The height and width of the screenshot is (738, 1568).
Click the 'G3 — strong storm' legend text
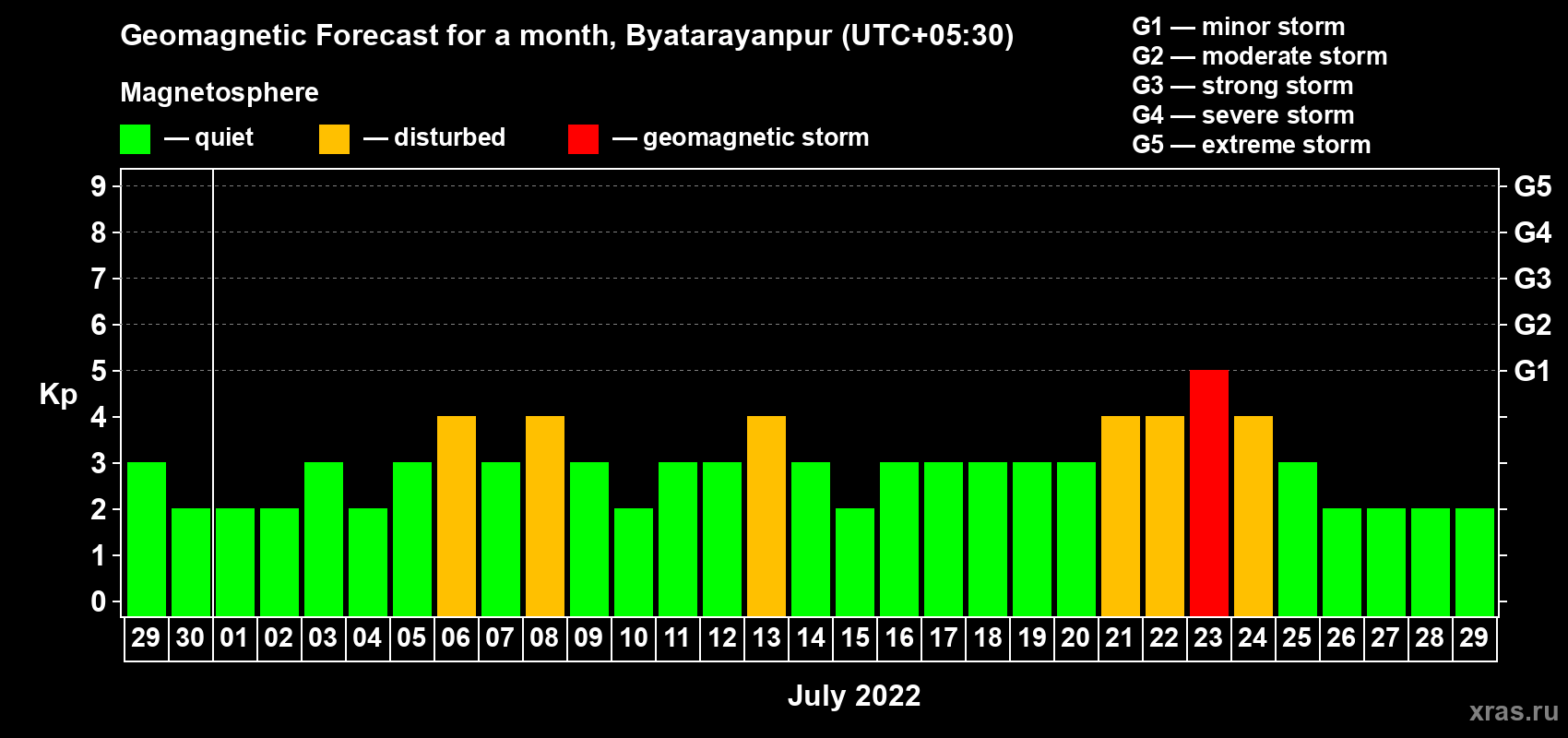(1242, 86)
